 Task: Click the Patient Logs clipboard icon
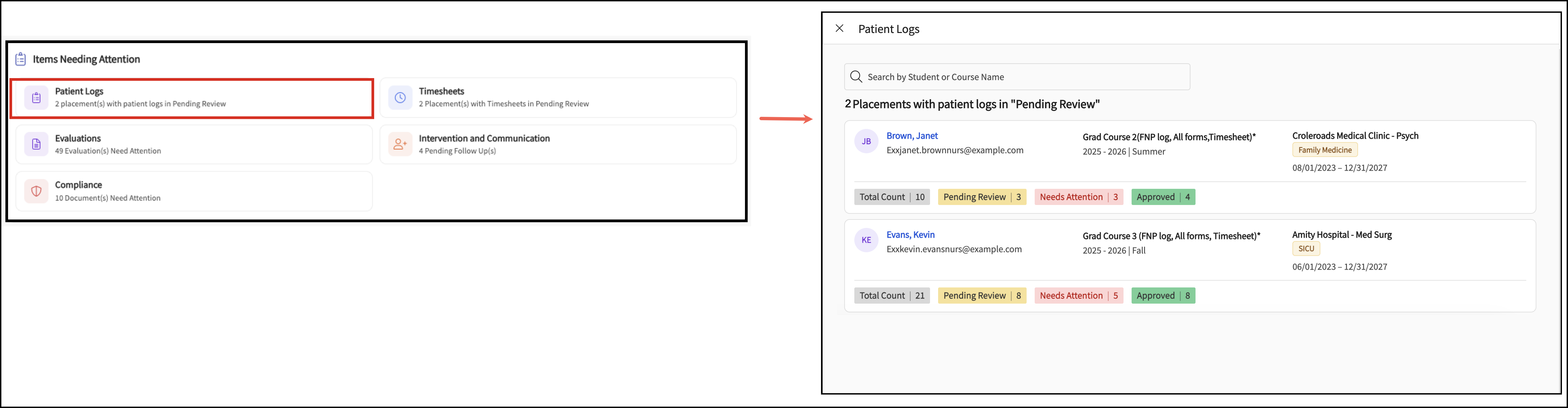tap(36, 97)
